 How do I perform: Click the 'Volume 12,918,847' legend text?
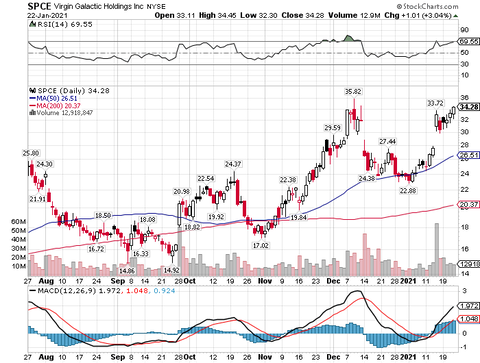pyautogui.click(x=65, y=113)
